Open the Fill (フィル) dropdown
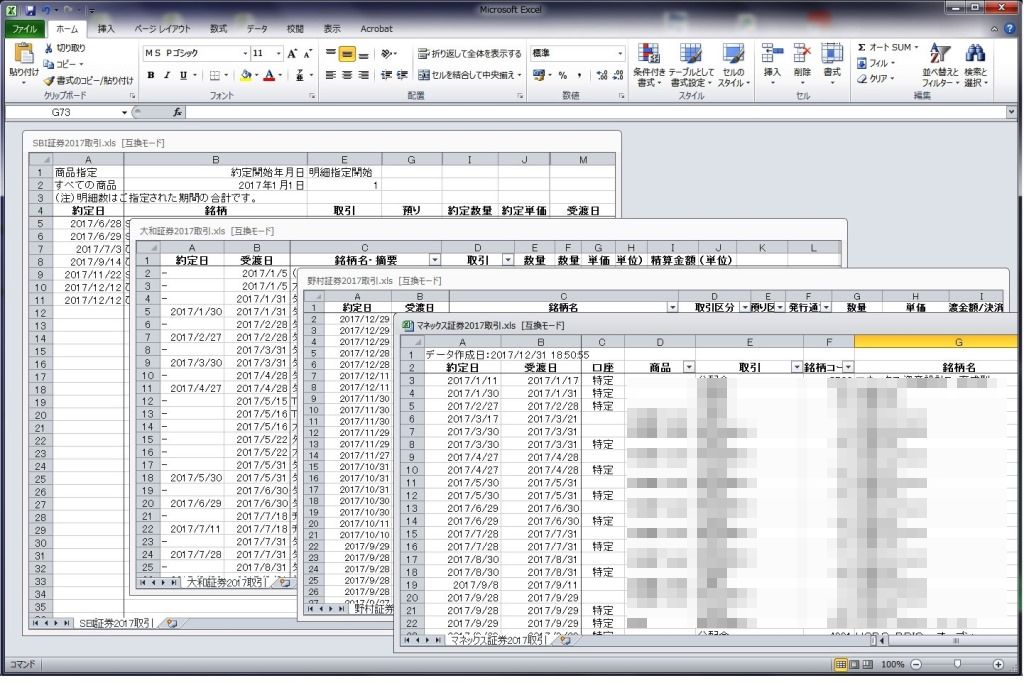The image size is (1024, 683). (876, 63)
